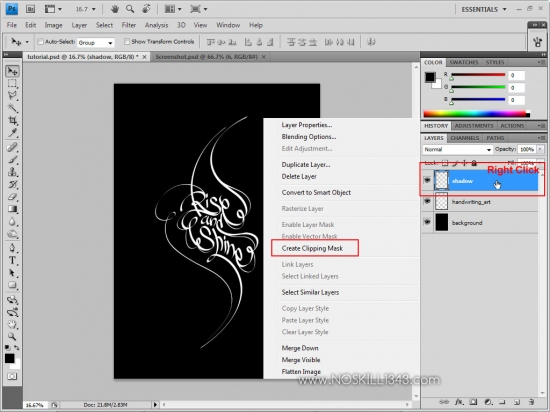Image resolution: width=550 pixels, height=412 pixels.
Task: Pick the Magic Wand tool
Action: 12,108
